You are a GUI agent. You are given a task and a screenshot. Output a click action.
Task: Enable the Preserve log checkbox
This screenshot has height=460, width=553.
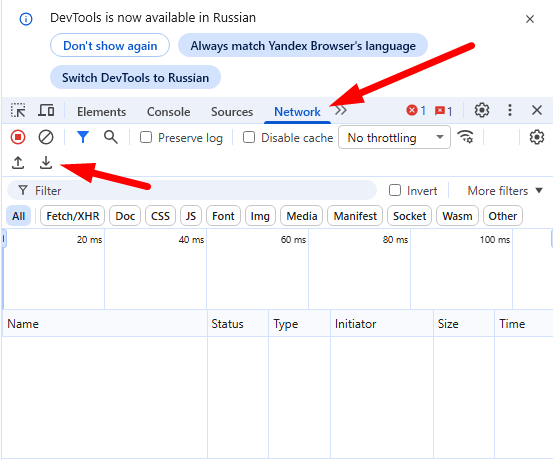tap(146, 137)
